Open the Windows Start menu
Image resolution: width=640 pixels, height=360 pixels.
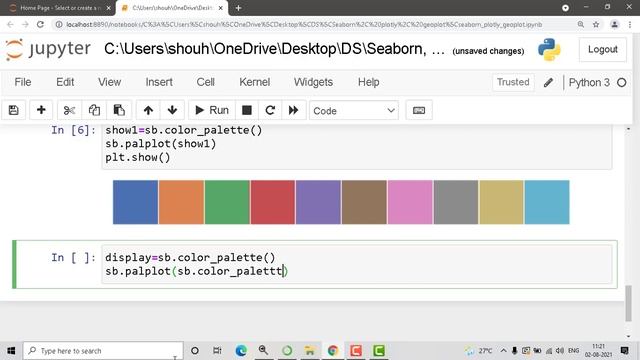(x=11, y=351)
